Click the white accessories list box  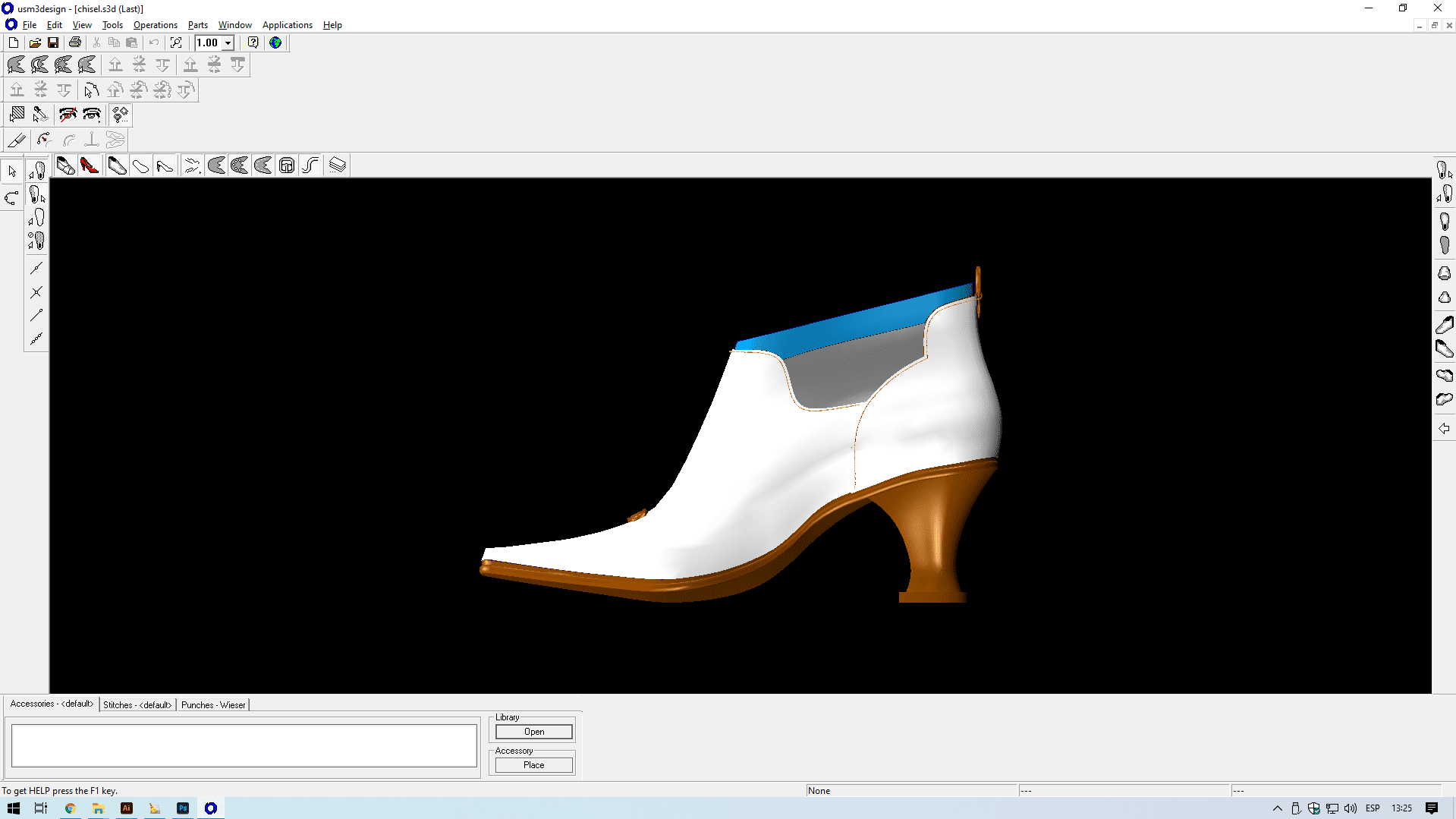coord(244,745)
